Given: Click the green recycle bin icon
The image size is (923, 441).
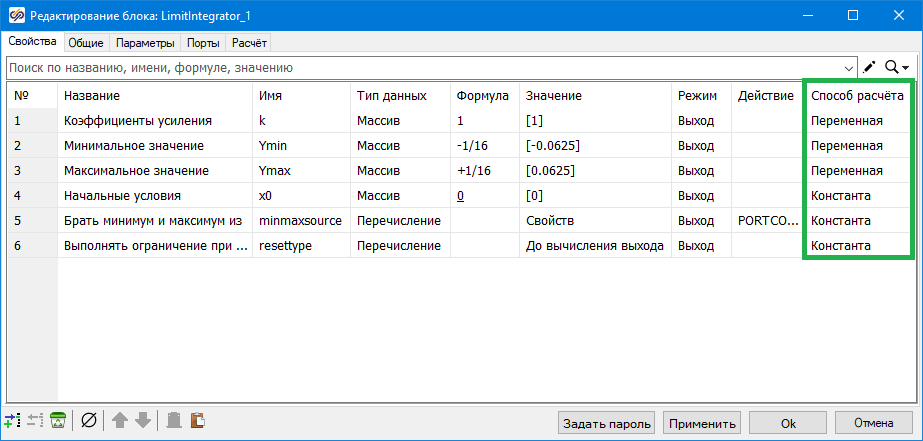Looking at the screenshot, I should coord(59,421).
